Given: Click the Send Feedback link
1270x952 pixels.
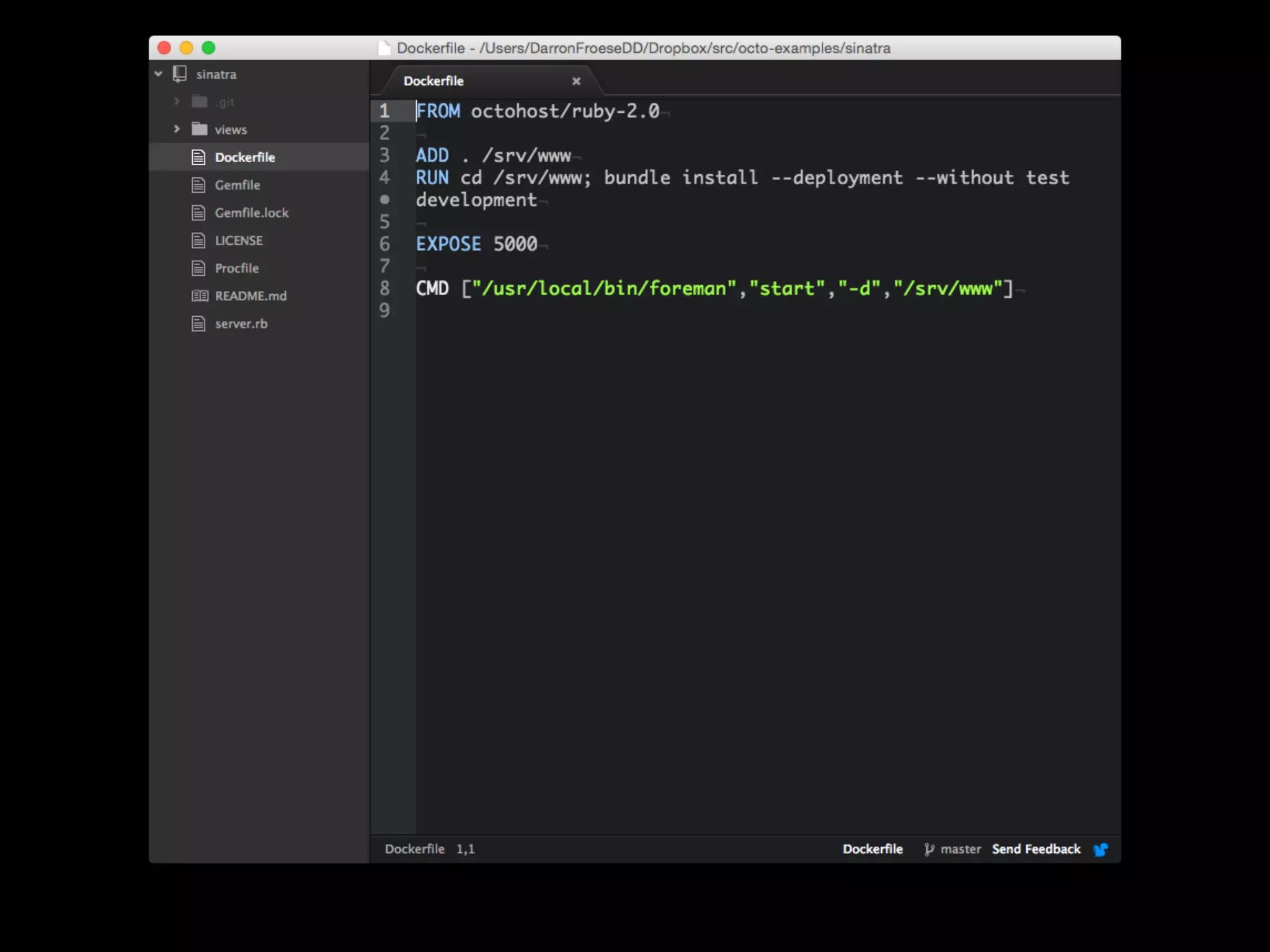Looking at the screenshot, I should pos(1036,849).
